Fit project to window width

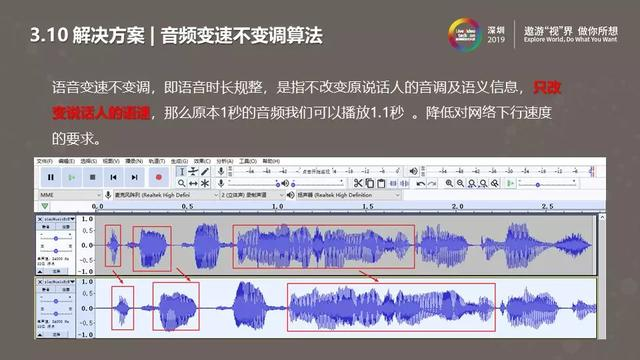(x=483, y=183)
